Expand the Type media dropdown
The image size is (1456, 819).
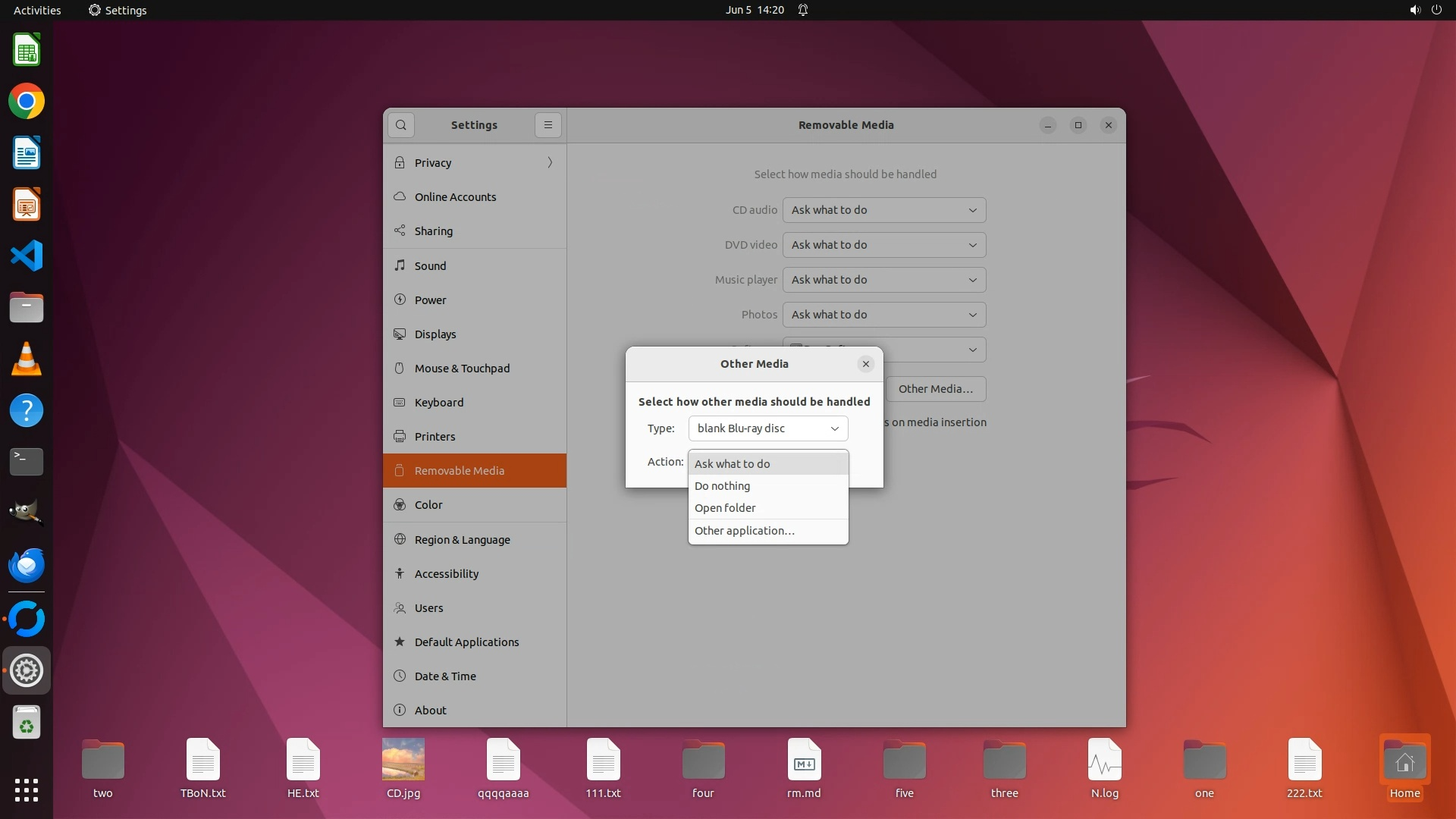pos(767,428)
